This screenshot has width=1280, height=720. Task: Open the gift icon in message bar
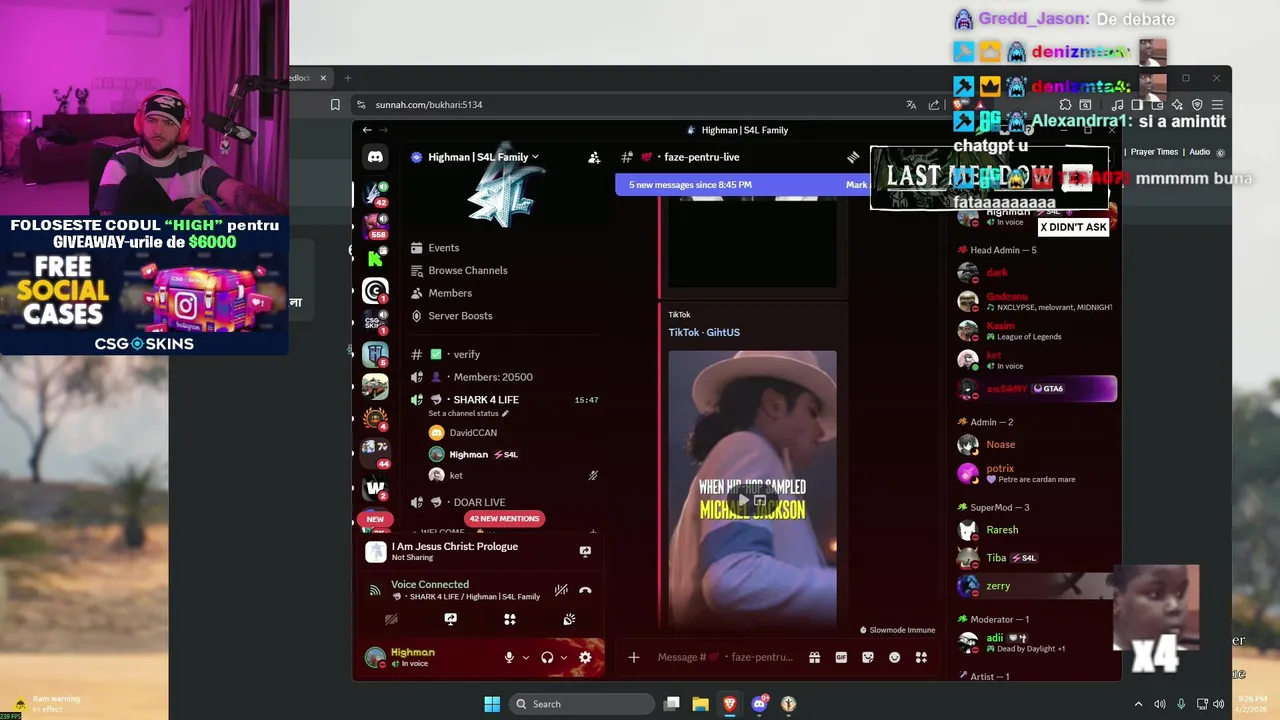click(x=814, y=657)
